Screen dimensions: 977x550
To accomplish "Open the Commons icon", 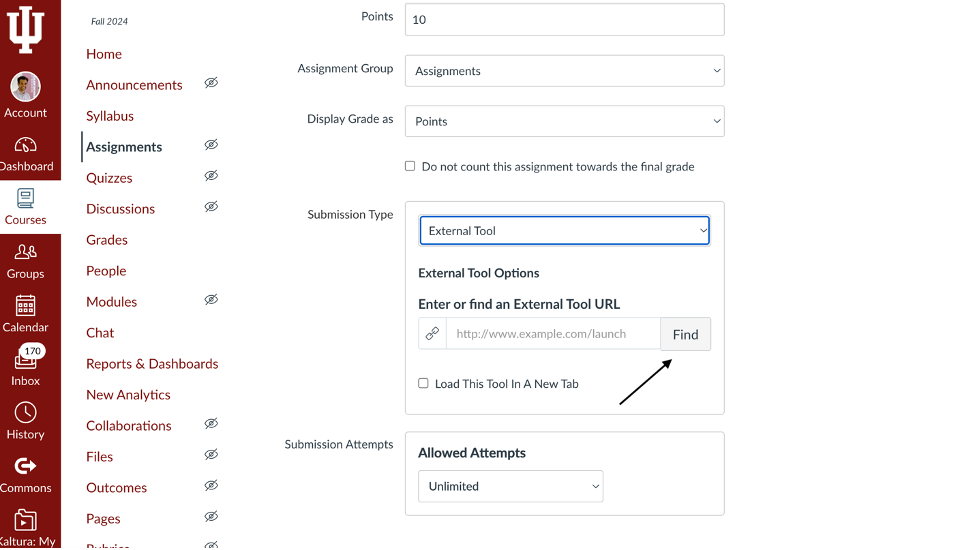I will [26, 467].
